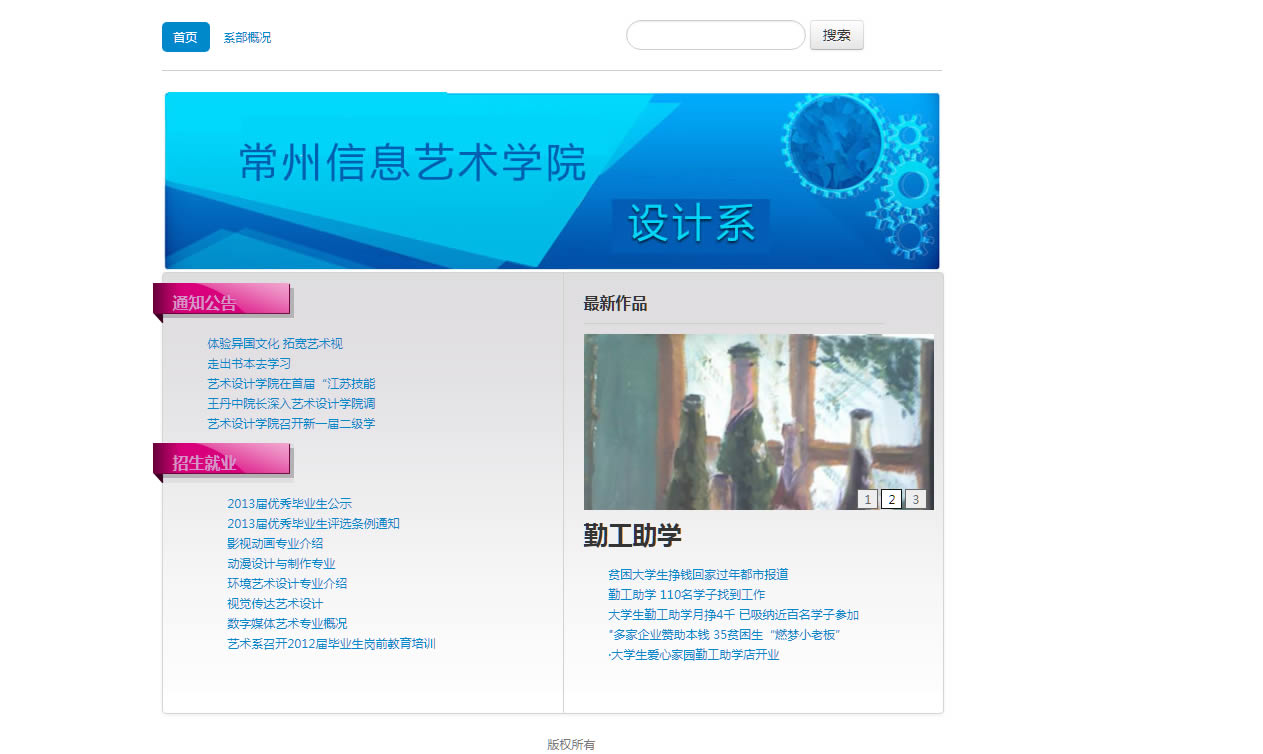This screenshot has width=1263, height=754.
Task: Open the 视觉传达艺术设计 link
Action: click(x=275, y=604)
